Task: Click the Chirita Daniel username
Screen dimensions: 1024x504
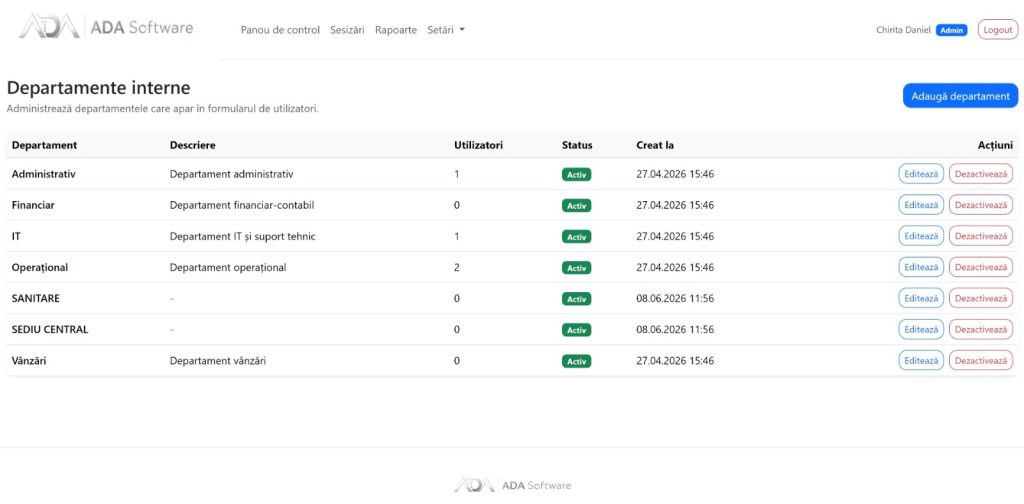Action: pos(903,30)
